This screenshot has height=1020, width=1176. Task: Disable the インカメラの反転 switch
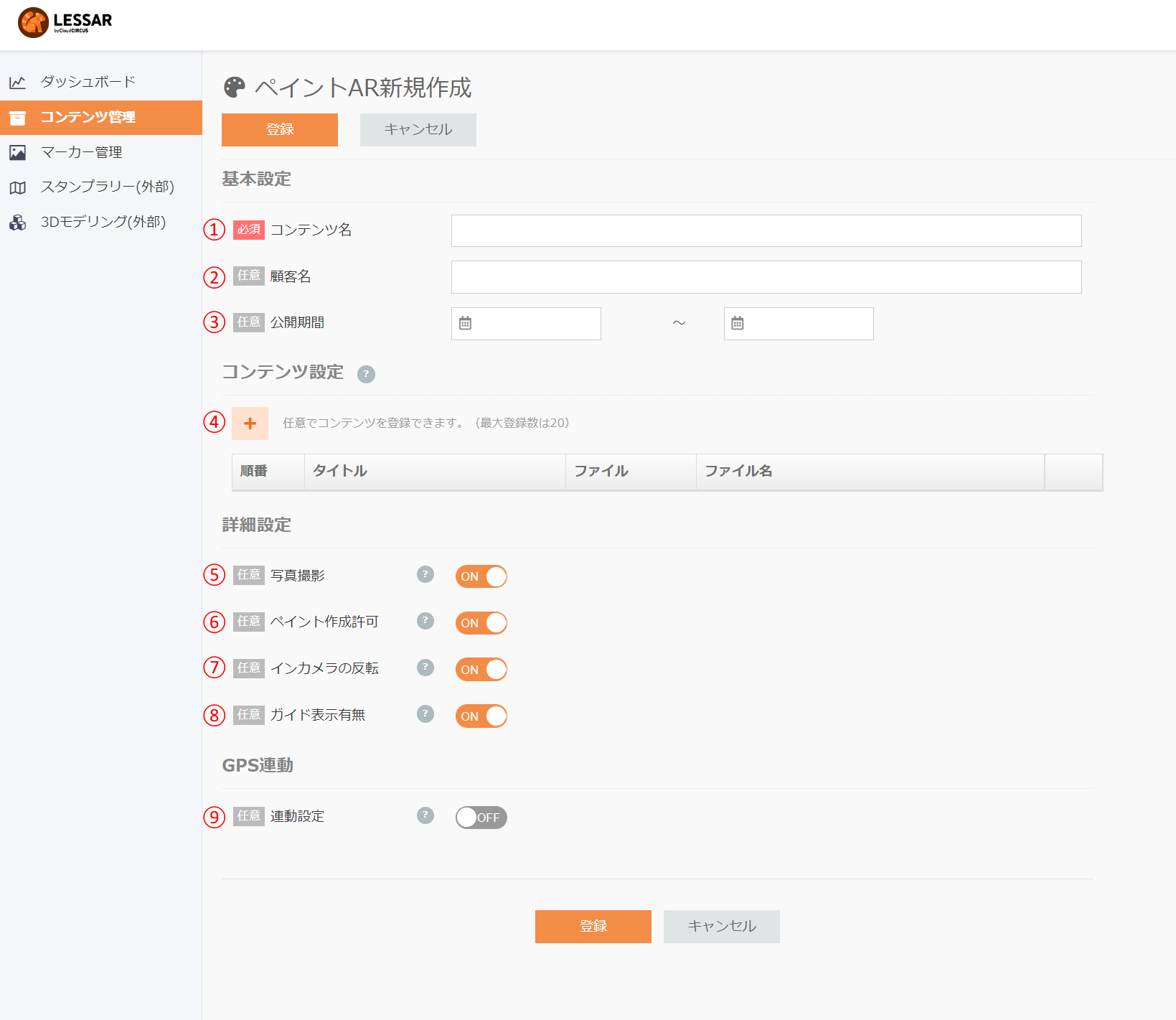point(481,670)
